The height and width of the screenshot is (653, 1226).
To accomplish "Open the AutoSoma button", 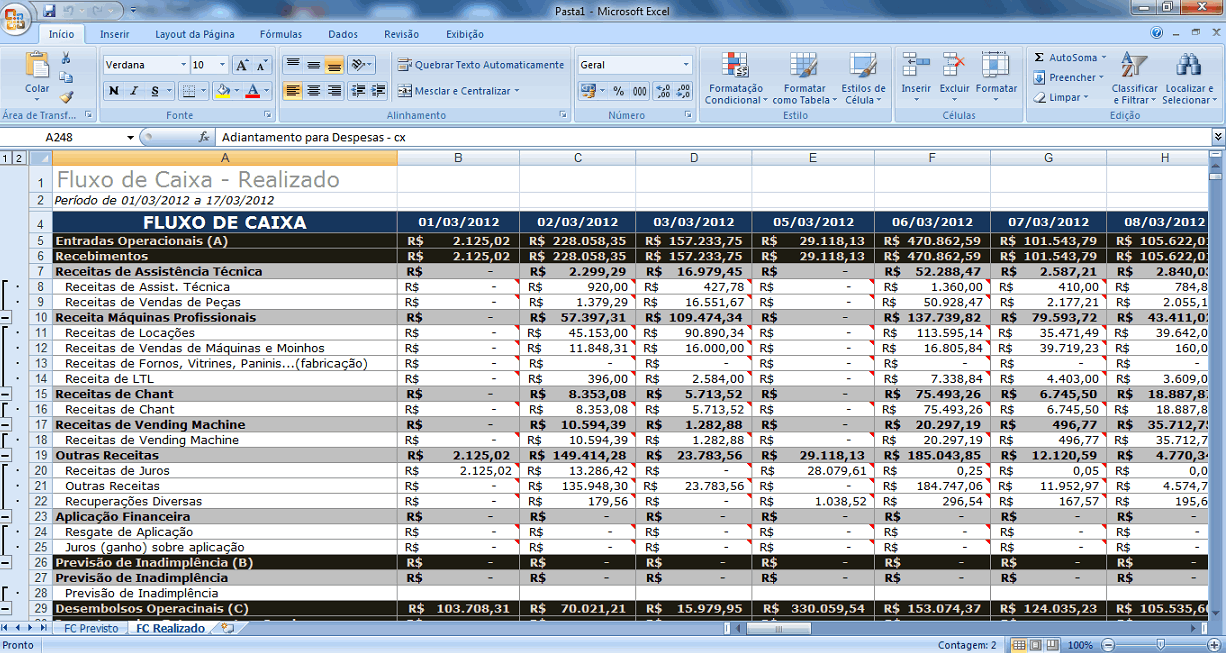I will click(1066, 58).
